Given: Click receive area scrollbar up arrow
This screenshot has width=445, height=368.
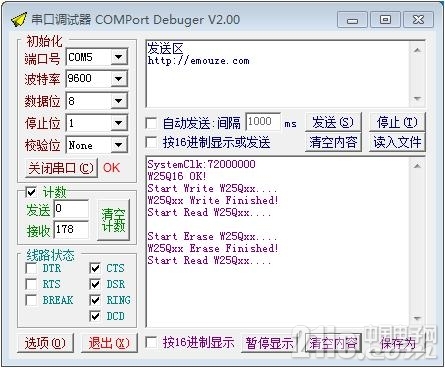Looking at the screenshot, I should pyautogui.click(x=417, y=166).
